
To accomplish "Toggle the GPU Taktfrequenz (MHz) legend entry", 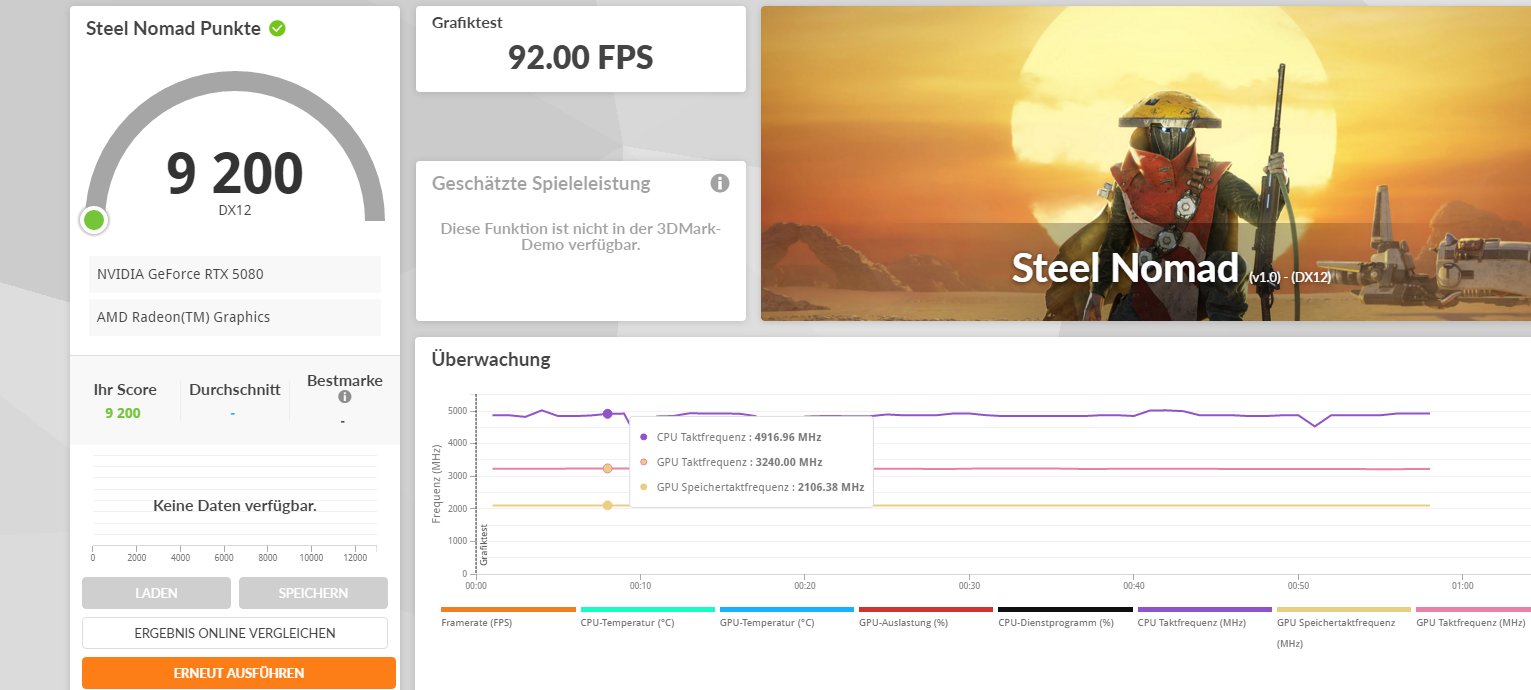I will pyautogui.click(x=1473, y=616).
